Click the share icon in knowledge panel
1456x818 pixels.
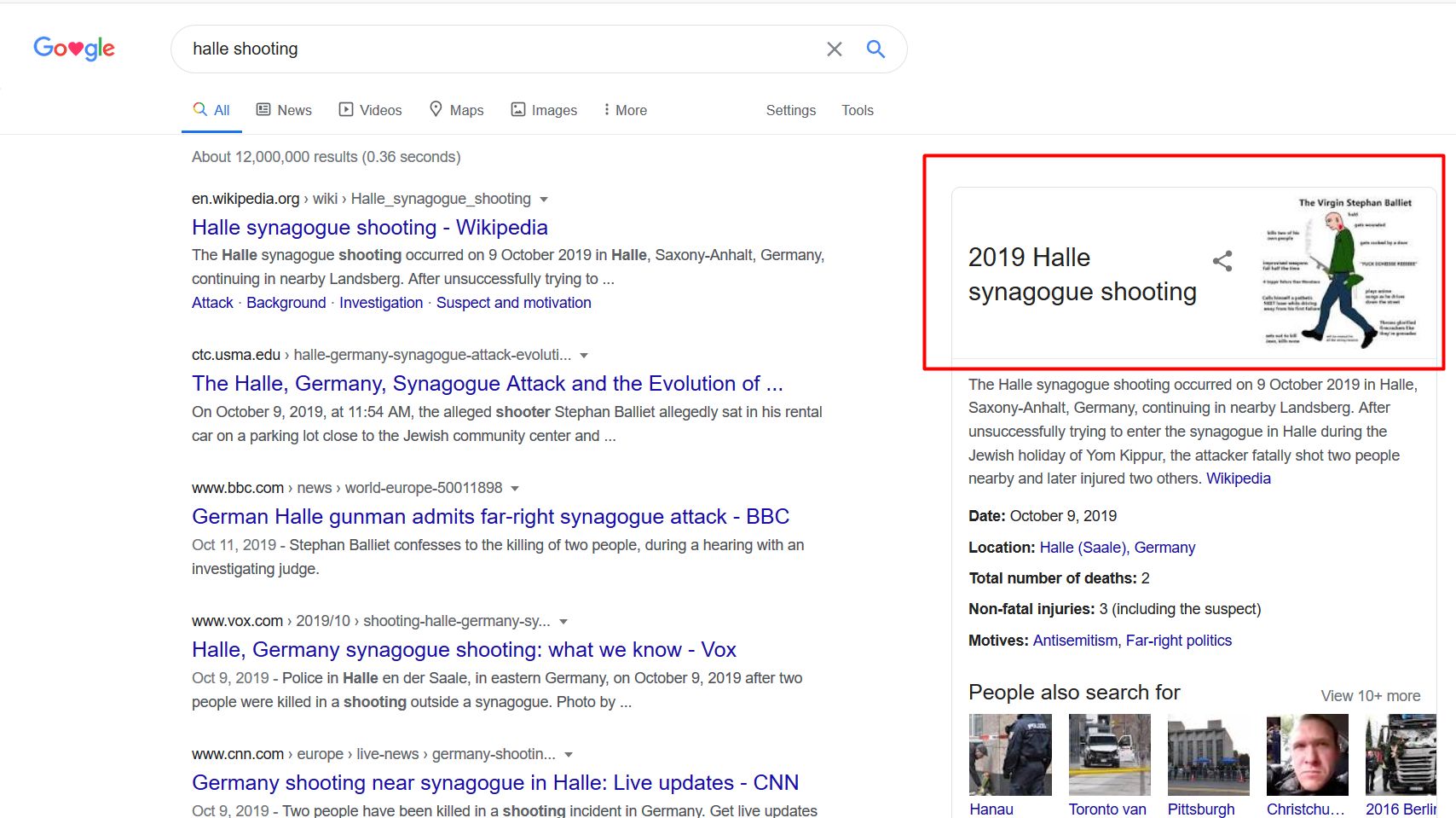(x=1223, y=263)
